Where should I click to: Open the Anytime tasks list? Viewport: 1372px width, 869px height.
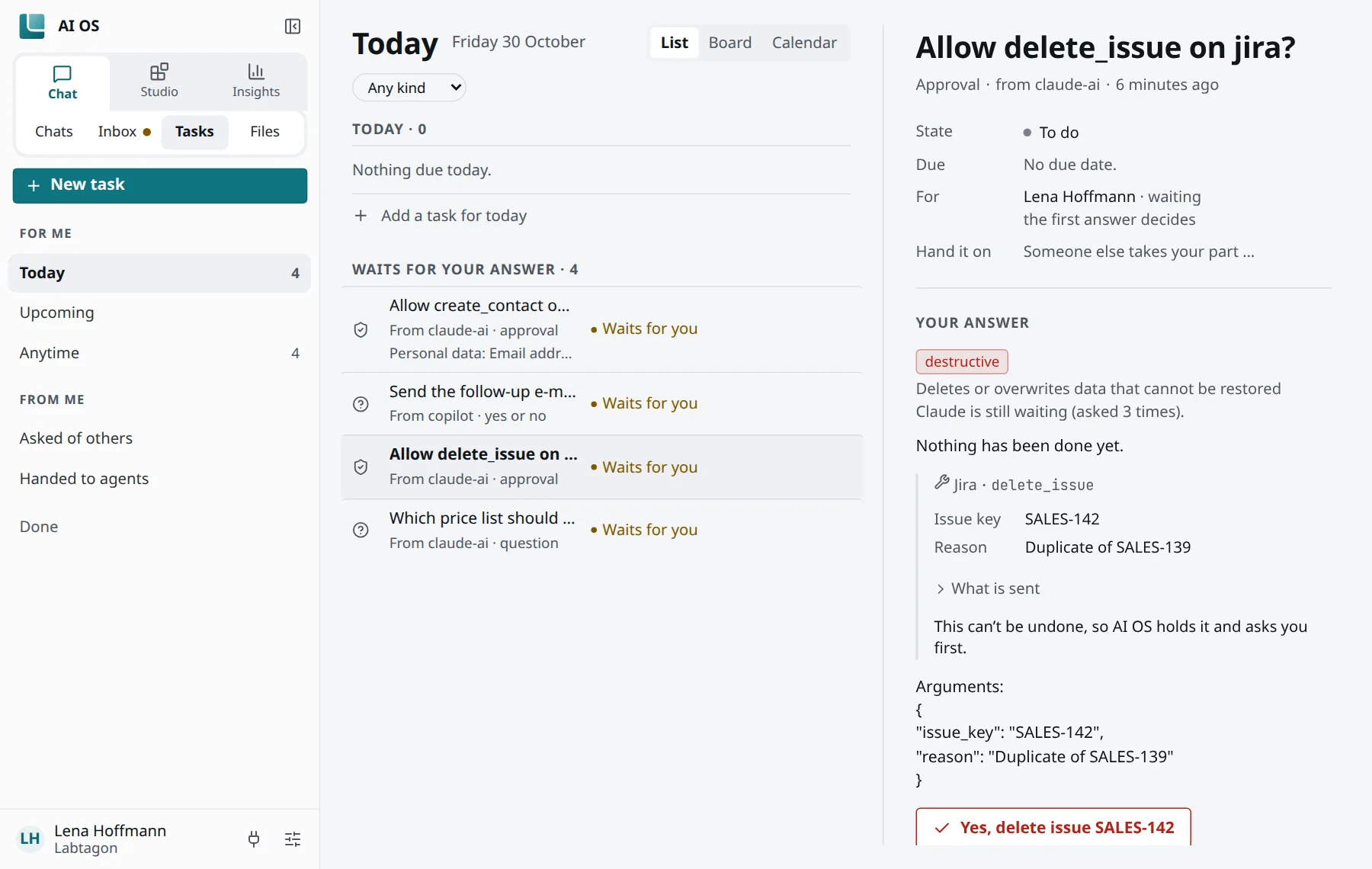[x=159, y=353]
